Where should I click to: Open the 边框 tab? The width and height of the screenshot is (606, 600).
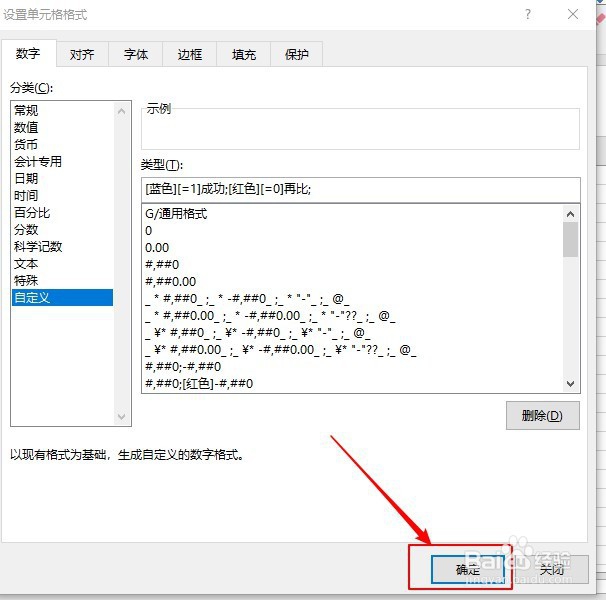coord(189,55)
